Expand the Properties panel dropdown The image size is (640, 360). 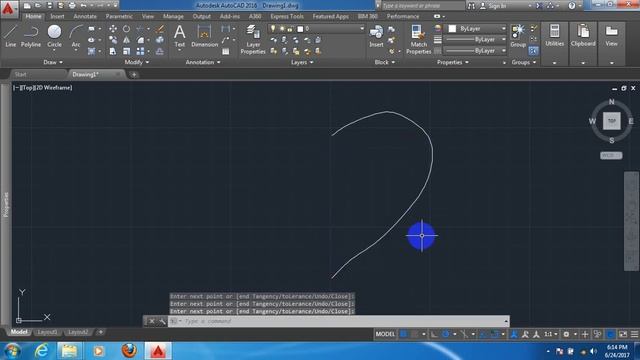(453, 62)
